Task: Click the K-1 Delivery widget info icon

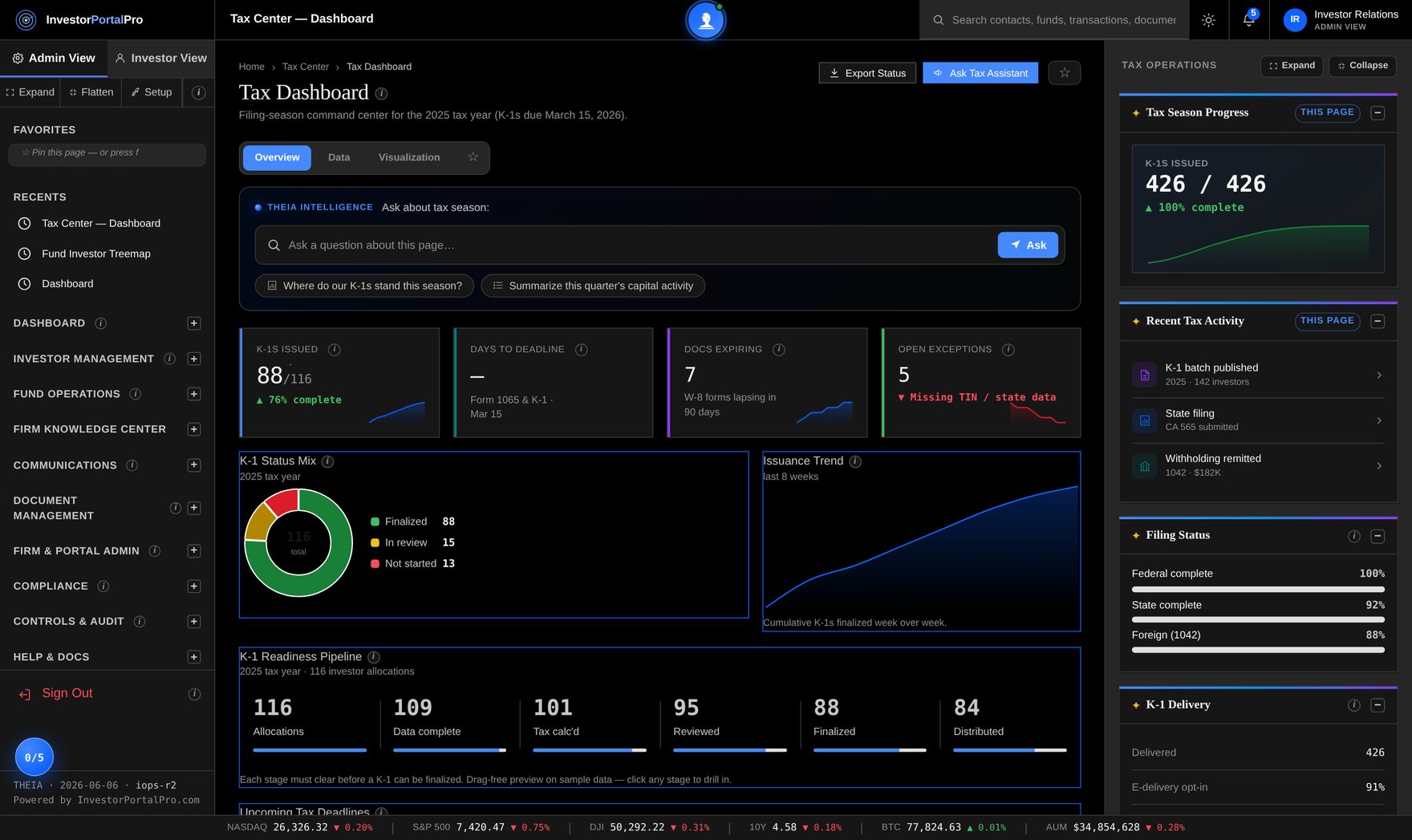Action: point(1354,705)
